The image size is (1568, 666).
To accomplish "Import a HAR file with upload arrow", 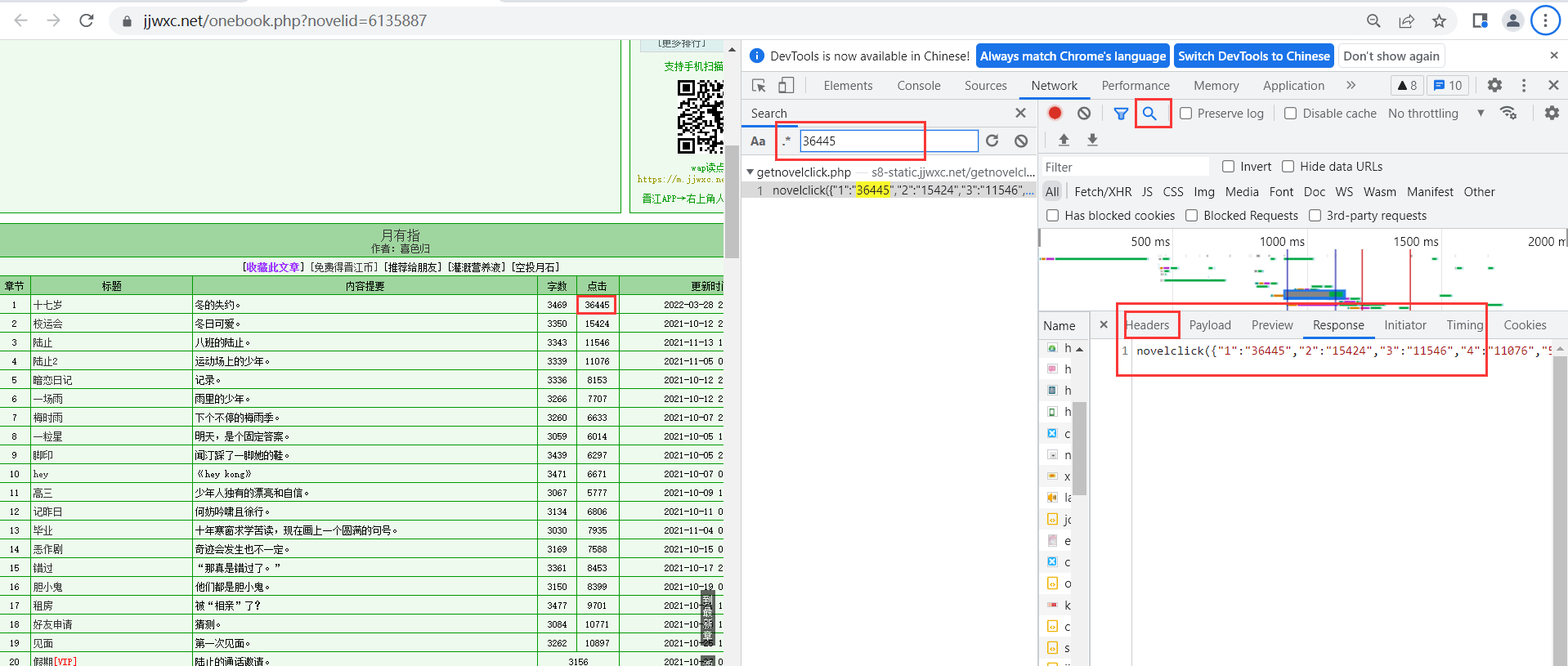I will coord(1064,140).
